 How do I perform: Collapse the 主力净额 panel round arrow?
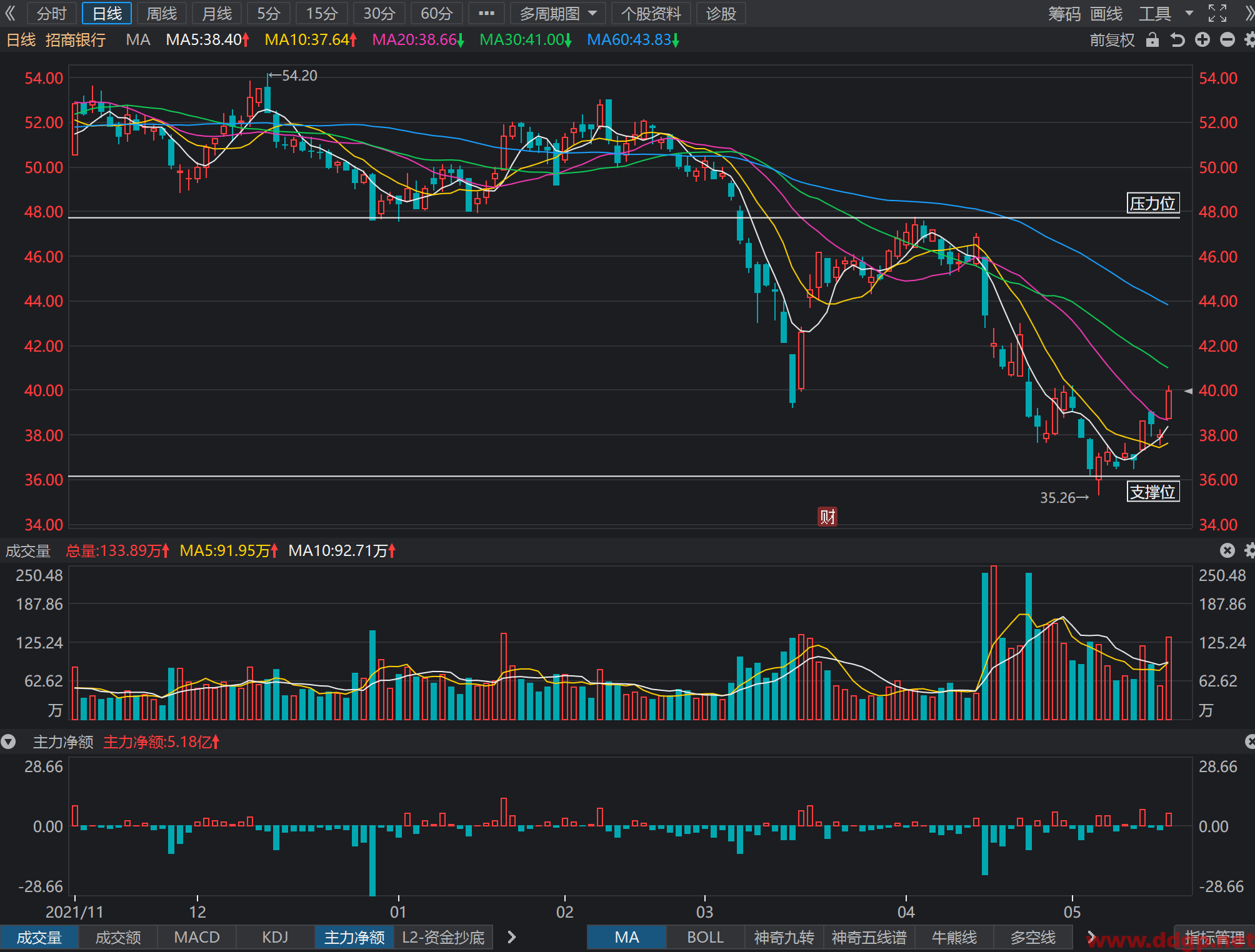8,742
